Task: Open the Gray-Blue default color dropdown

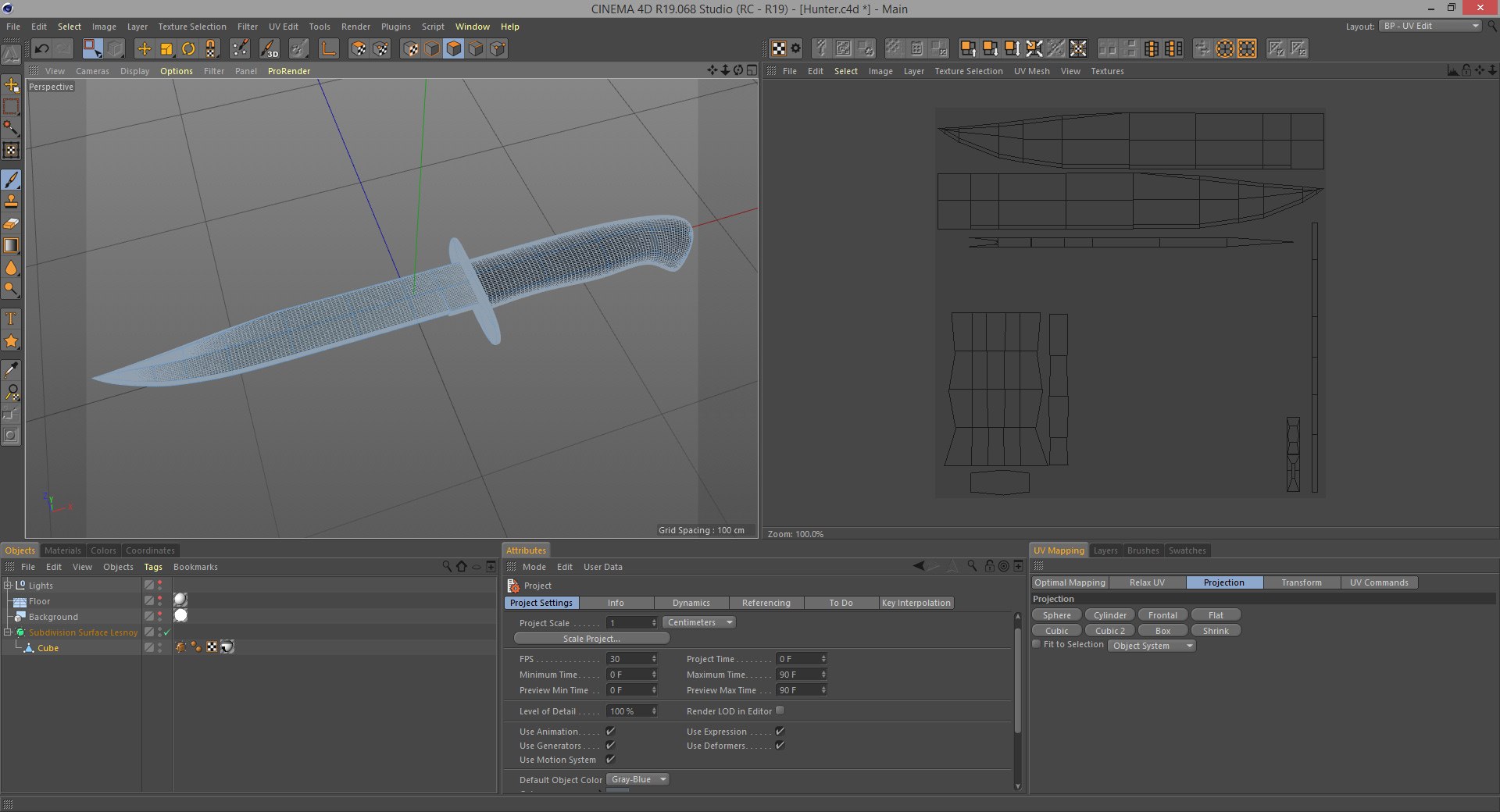Action: pyautogui.click(x=638, y=779)
